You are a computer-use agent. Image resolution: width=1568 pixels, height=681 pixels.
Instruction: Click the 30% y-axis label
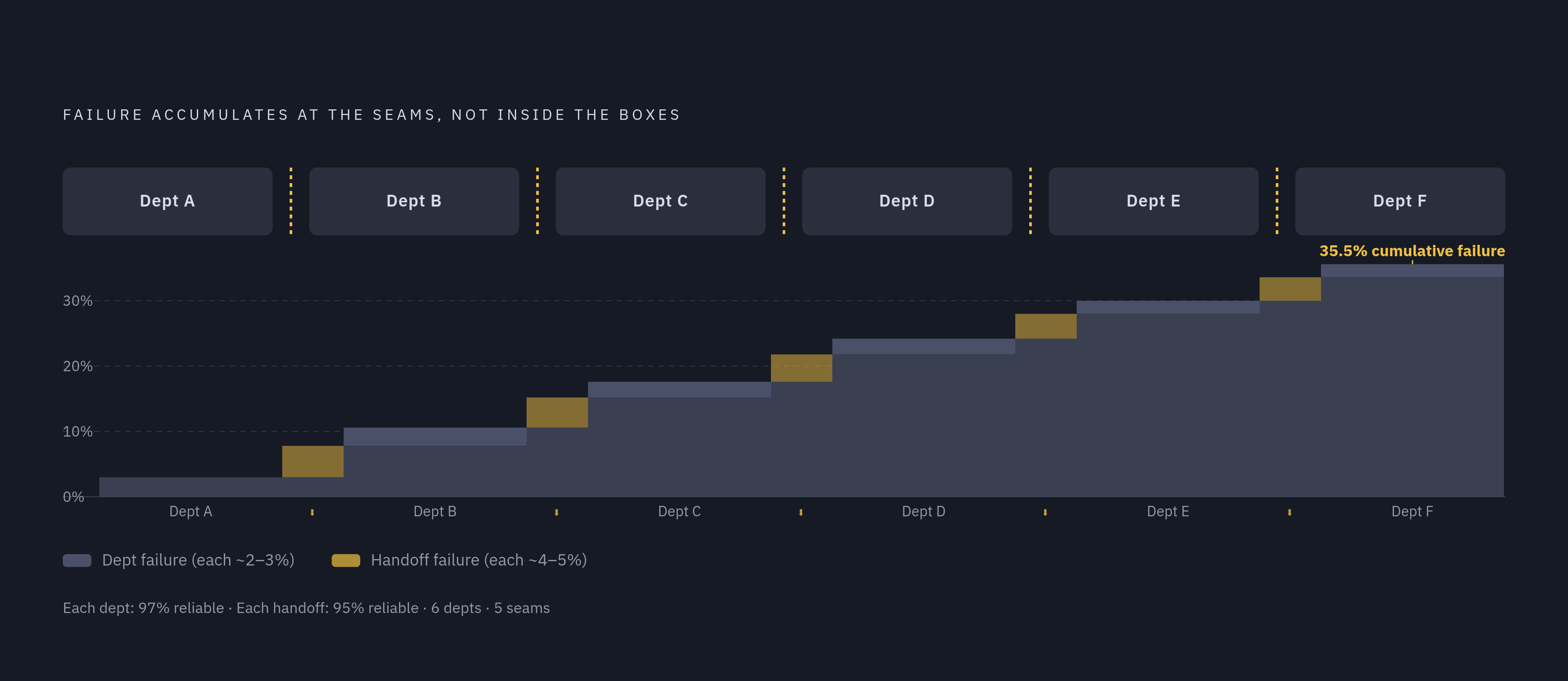click(x=78, y=301)
